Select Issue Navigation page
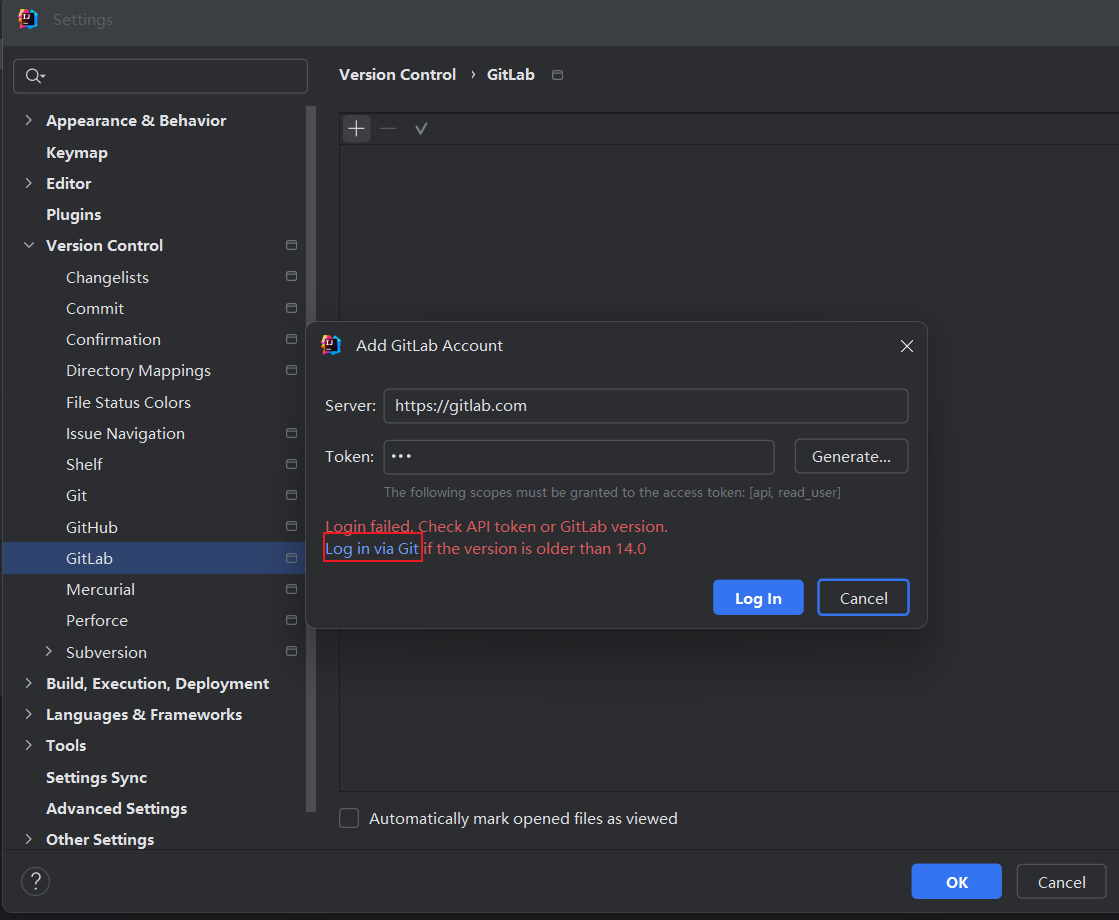The image size is (1119, 920). 125,433
